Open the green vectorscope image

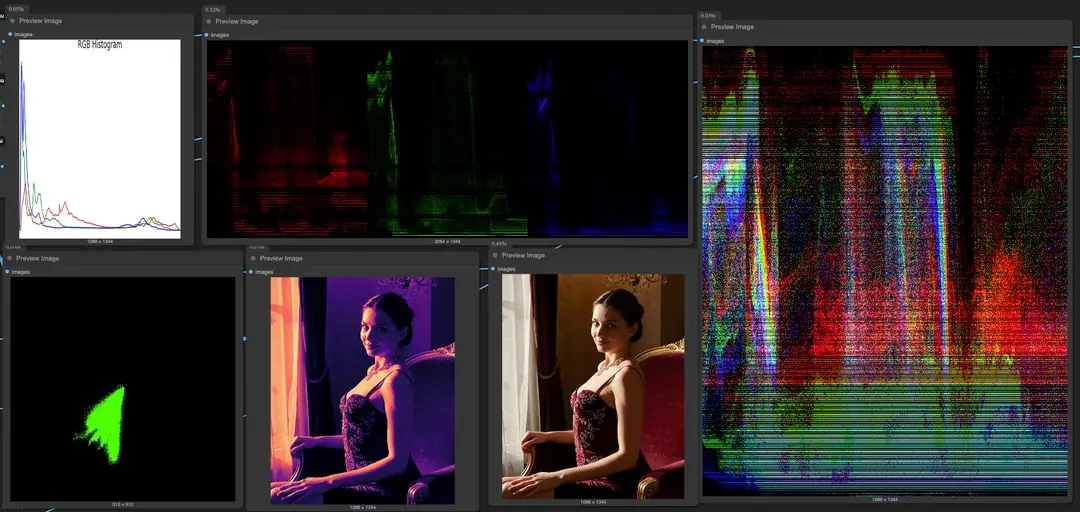[122, 389]
